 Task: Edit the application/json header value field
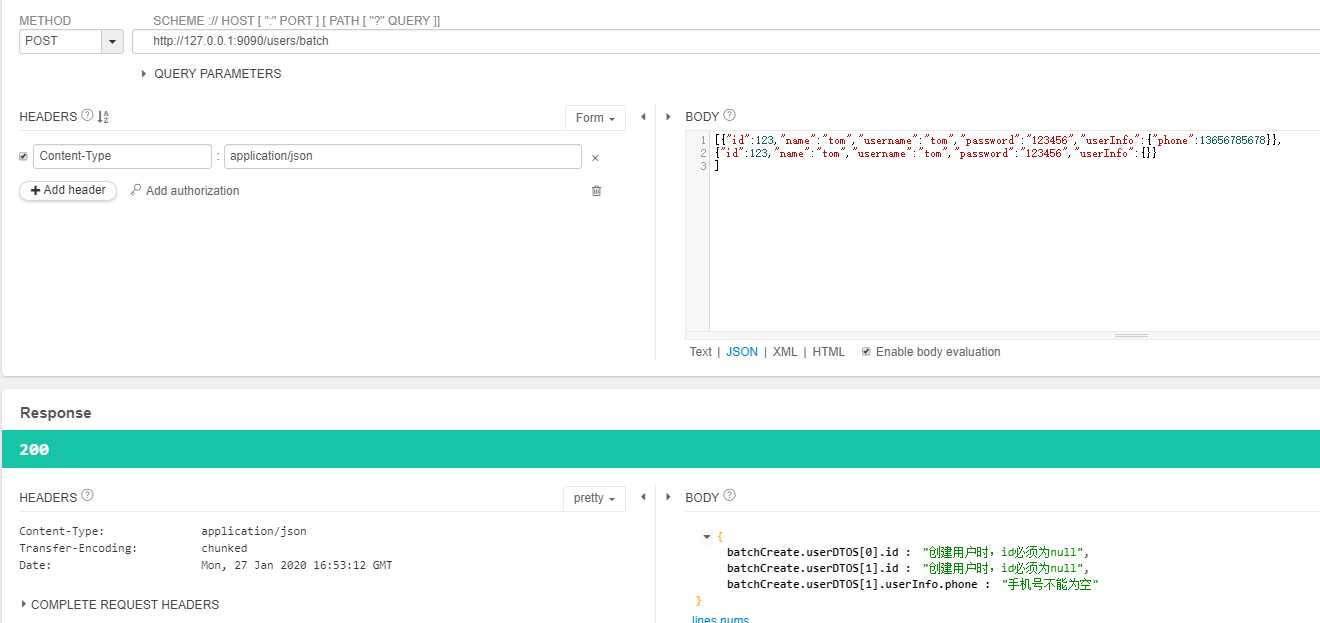coord(402,157)
